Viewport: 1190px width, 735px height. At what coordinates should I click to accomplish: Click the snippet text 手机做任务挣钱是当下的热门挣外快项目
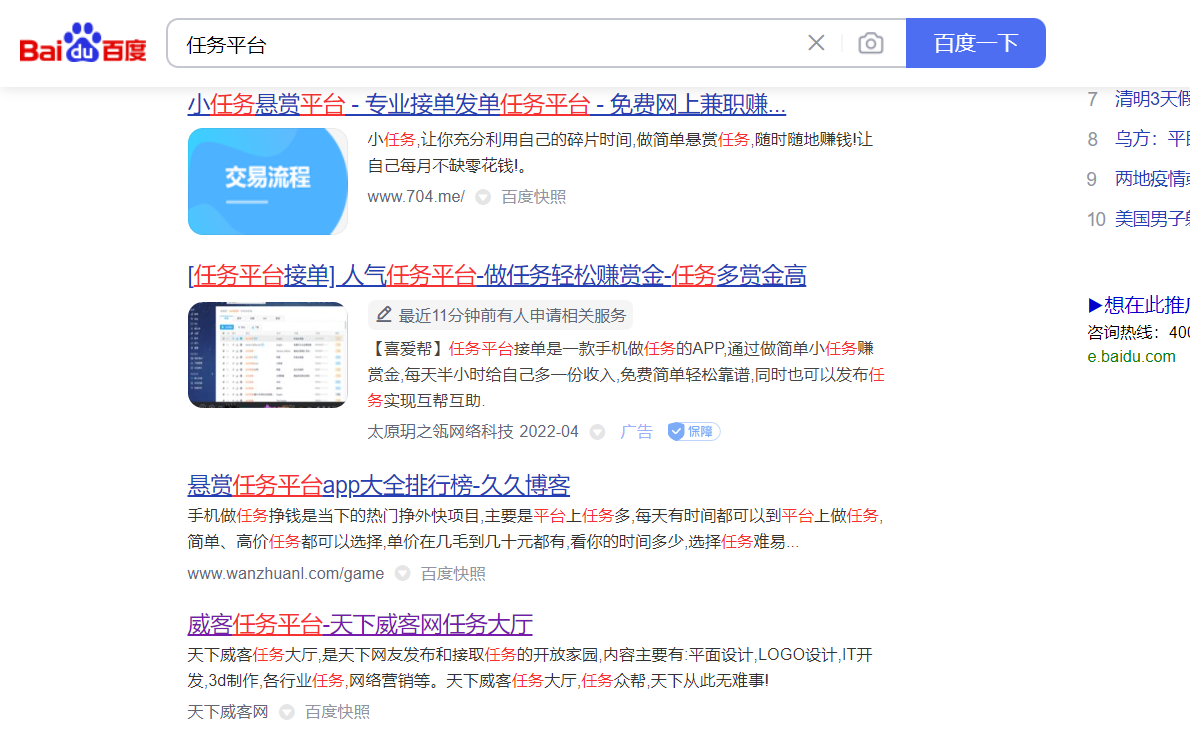(535, 529)
